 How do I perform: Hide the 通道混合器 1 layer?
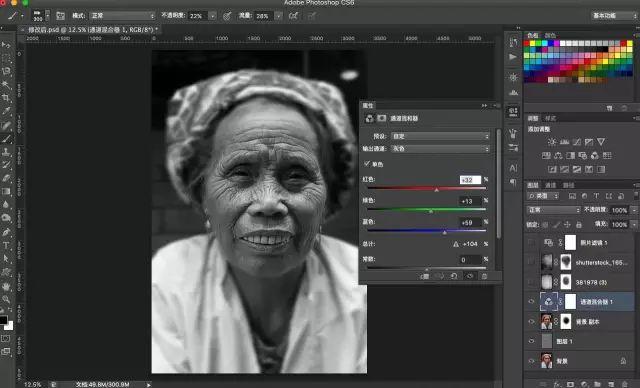[531, 302]
